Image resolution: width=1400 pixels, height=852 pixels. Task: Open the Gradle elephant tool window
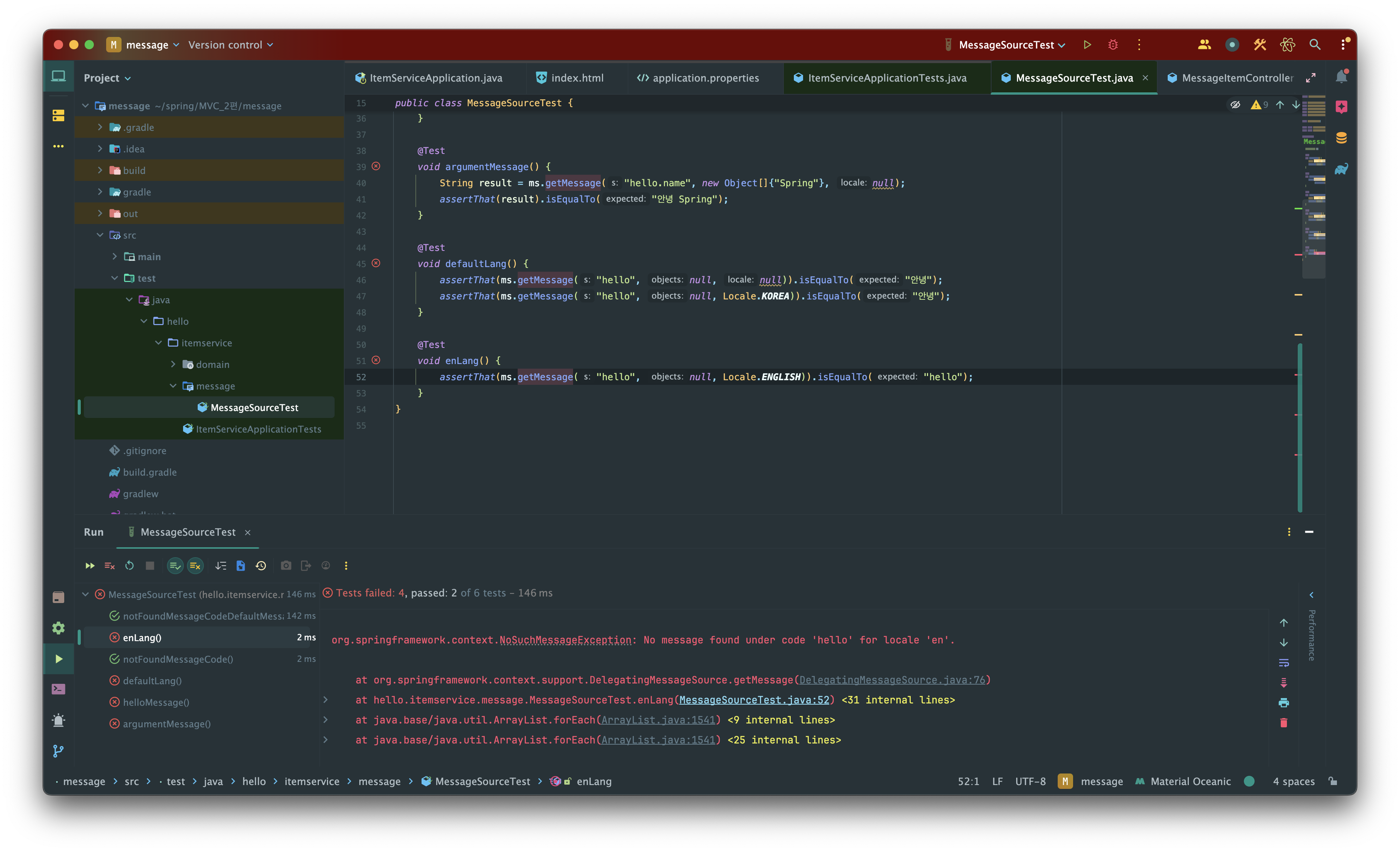point(1342,169)
